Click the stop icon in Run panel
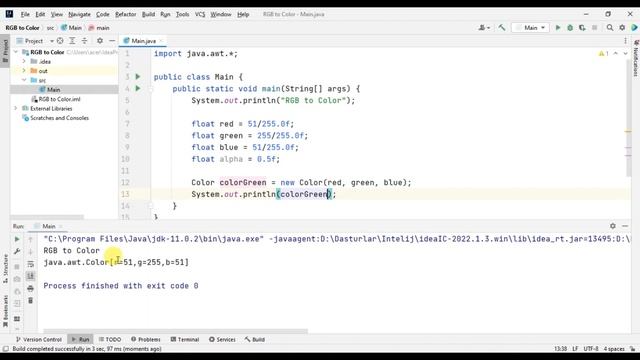This screenshot has width=640, height=360. point(17,267)
